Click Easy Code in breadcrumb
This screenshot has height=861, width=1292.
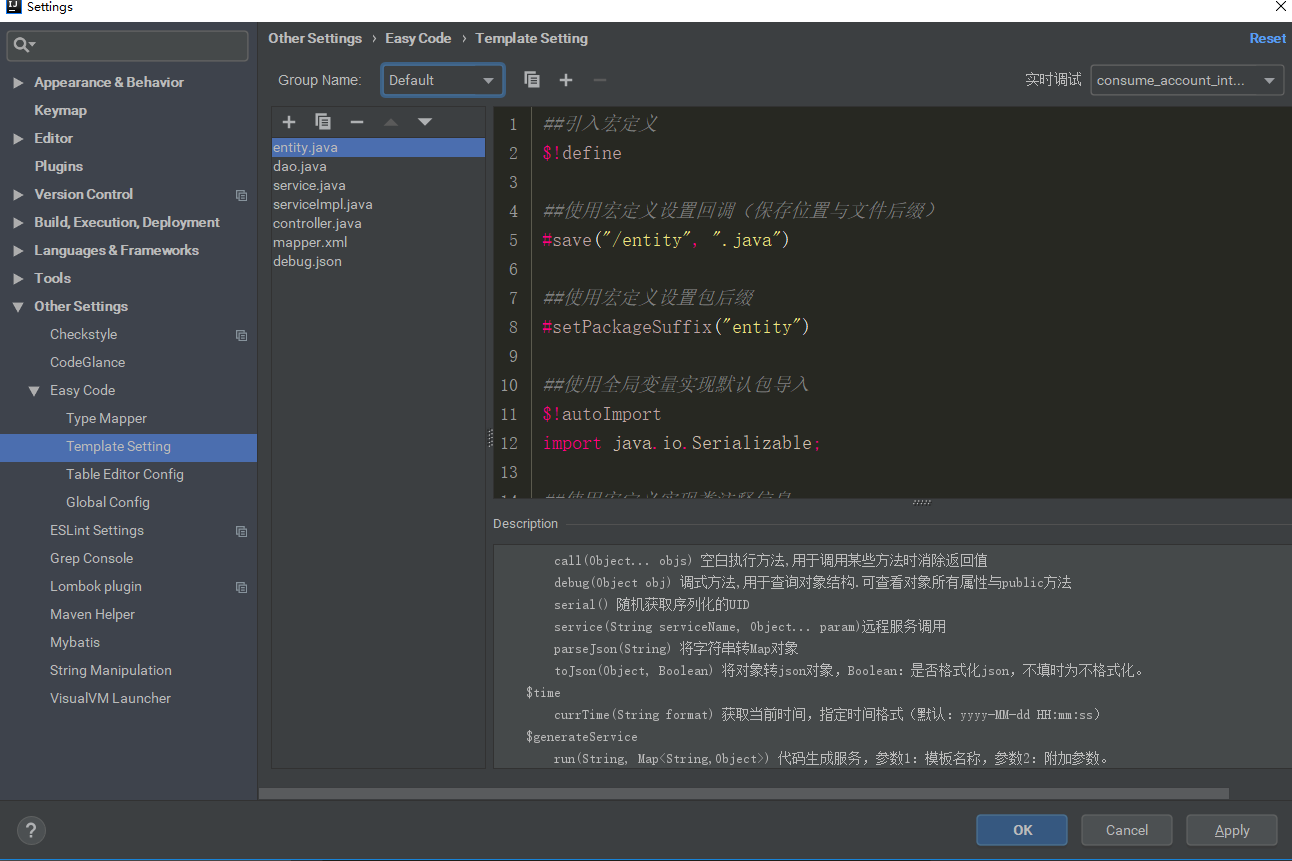[418, 38]
